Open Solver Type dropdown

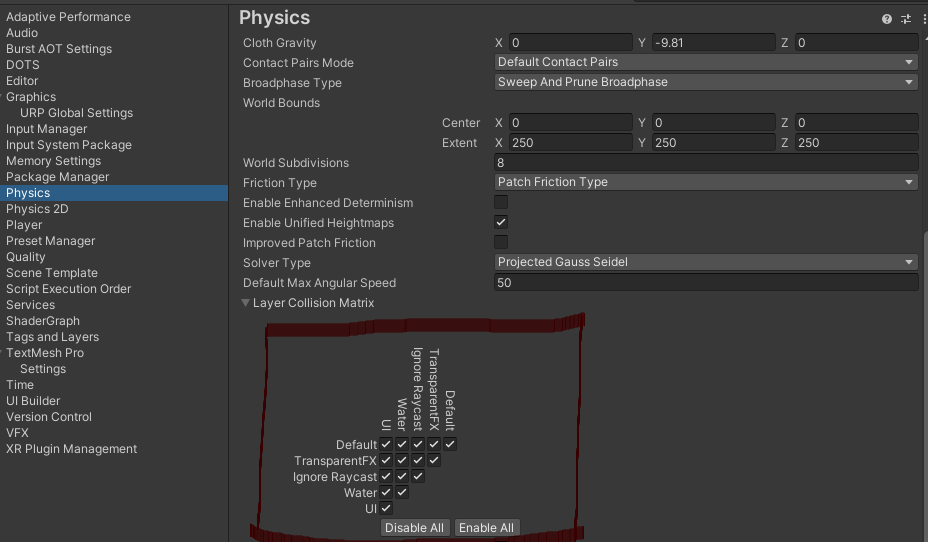tap(706, 262)
